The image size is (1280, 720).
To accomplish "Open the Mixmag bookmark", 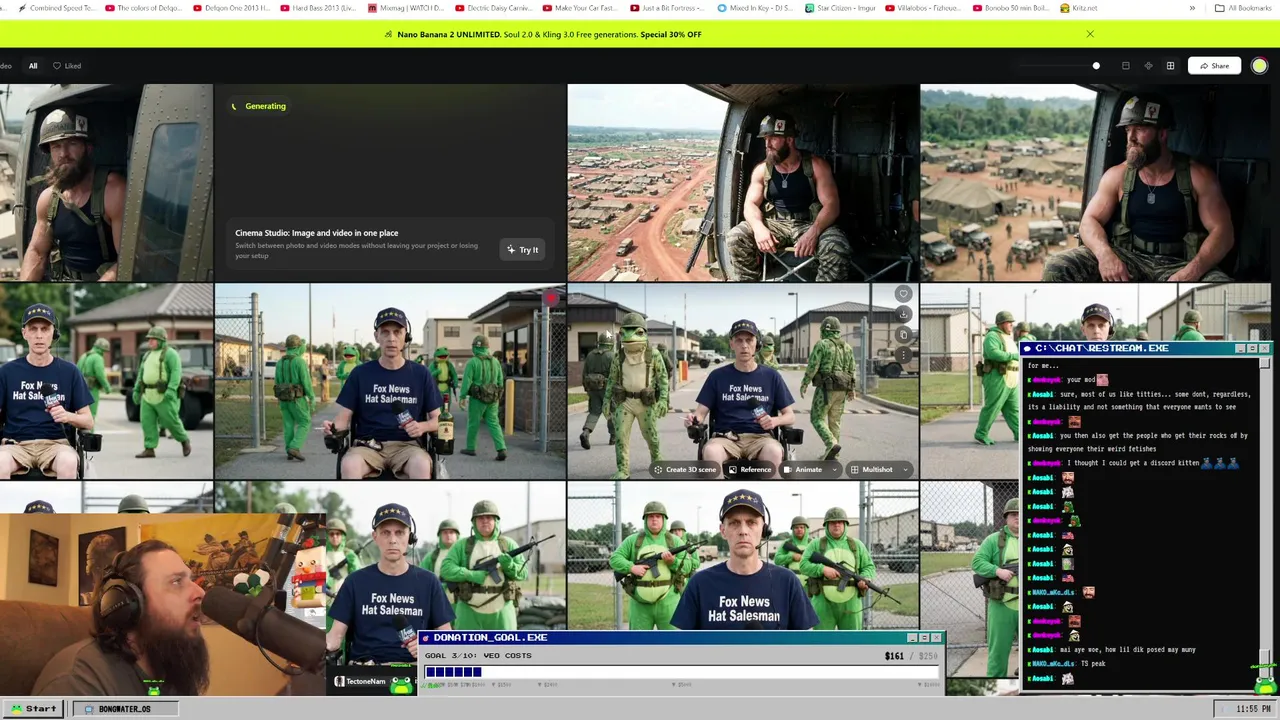I will 406,8.
